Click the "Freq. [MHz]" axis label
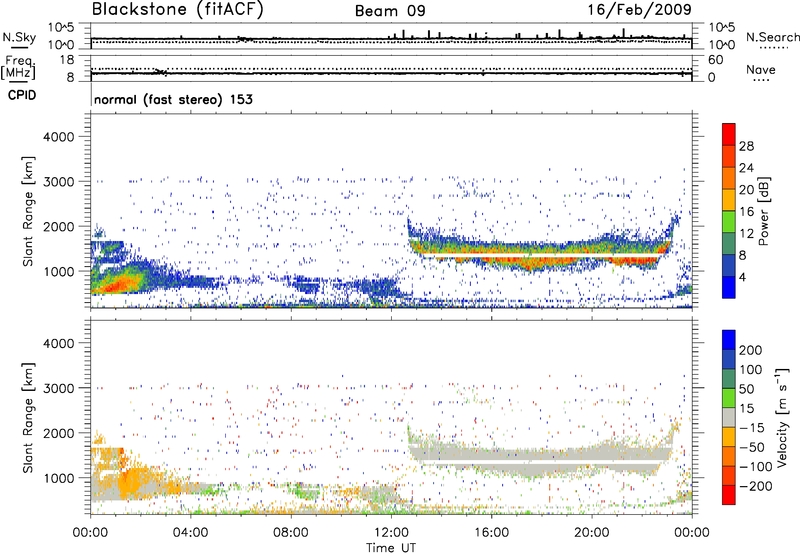The width and height of the screenshot is (800, 554). pyautogui.click(x=18, y=67)
